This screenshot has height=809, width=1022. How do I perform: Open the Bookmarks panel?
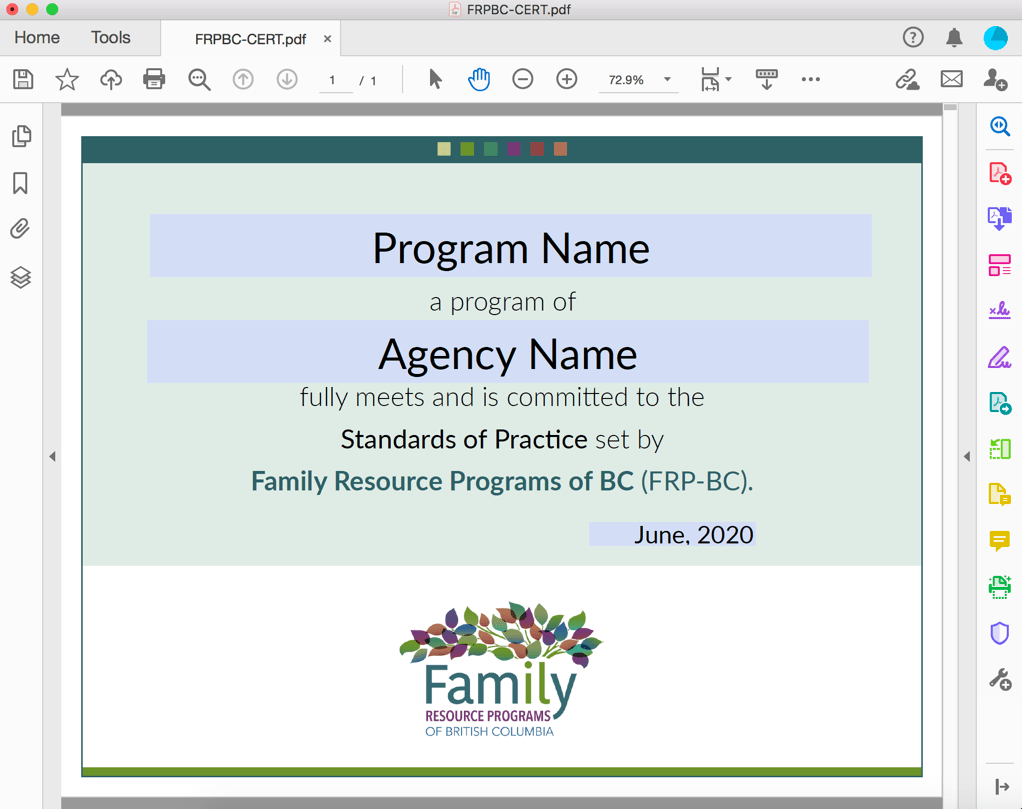click(x=21, y=183)
